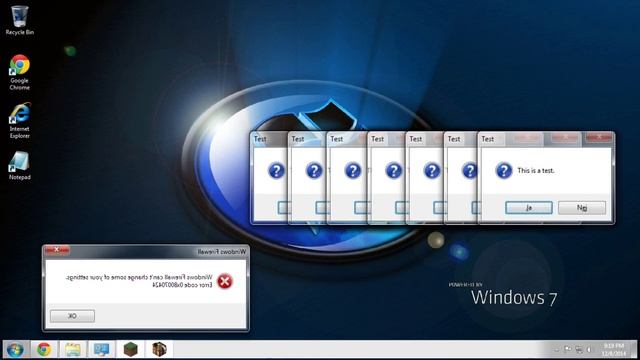This screenshot has width=640, height=360.
Task: Open the Action Center flag icon
Action: point(568,350)
